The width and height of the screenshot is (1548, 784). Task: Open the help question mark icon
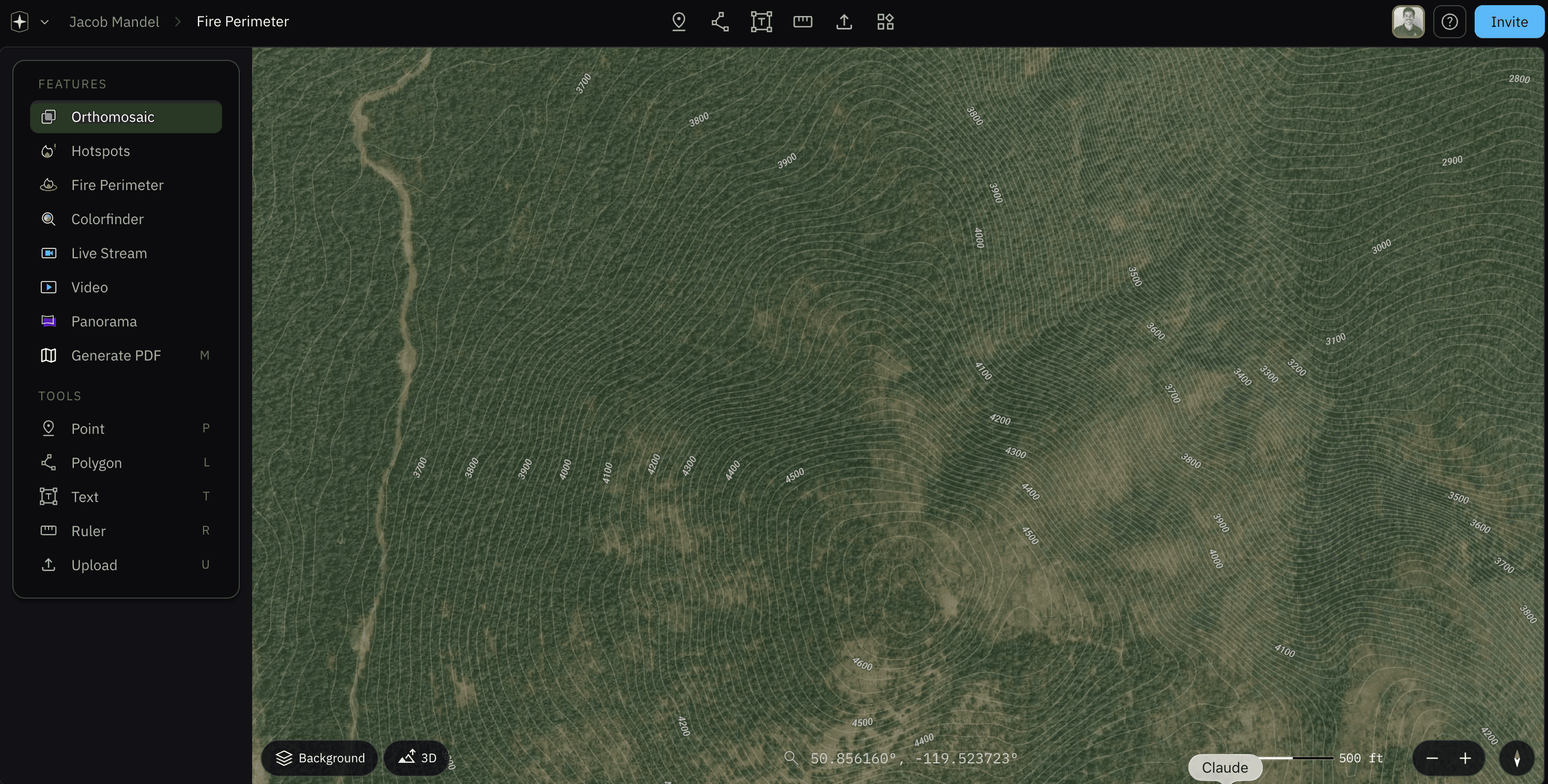[1449, 22]
